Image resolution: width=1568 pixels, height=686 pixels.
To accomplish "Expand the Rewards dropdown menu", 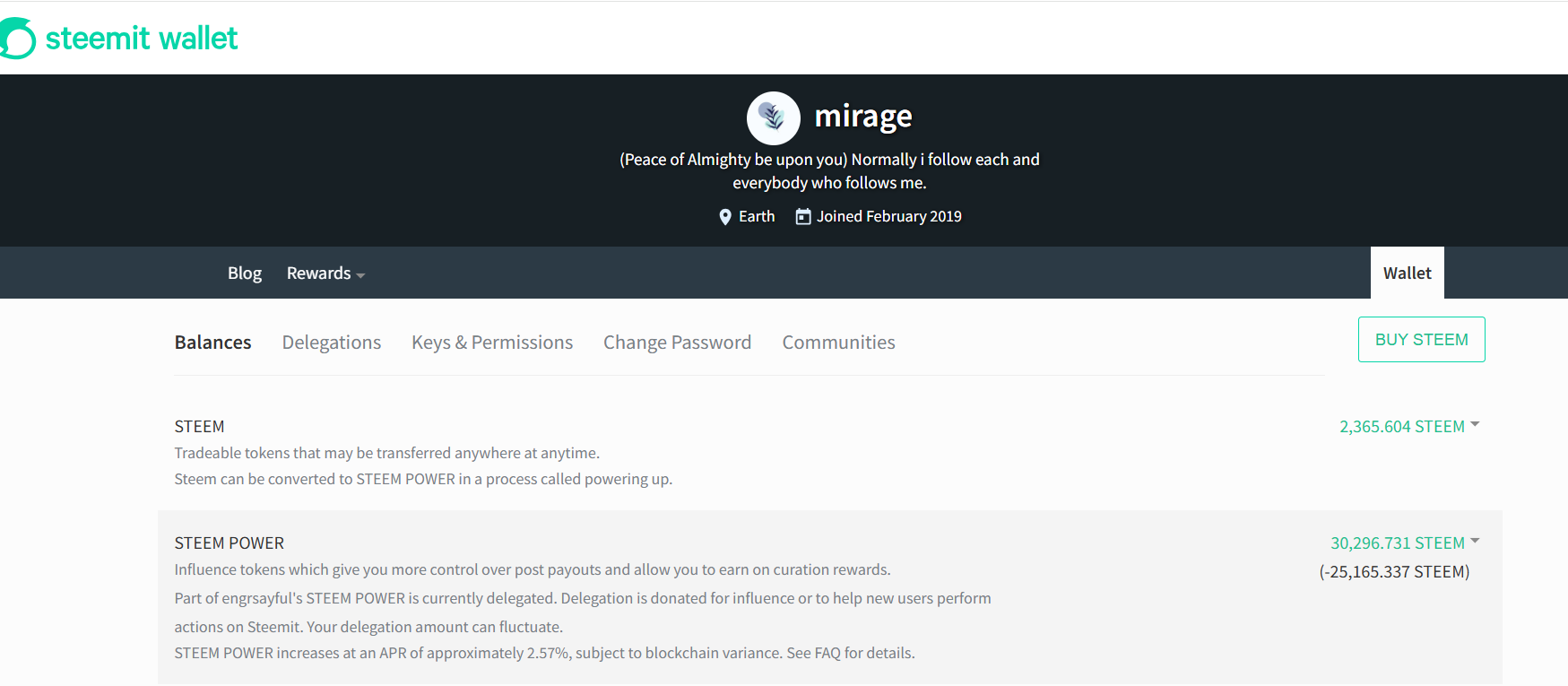I will tap(325, 273).
